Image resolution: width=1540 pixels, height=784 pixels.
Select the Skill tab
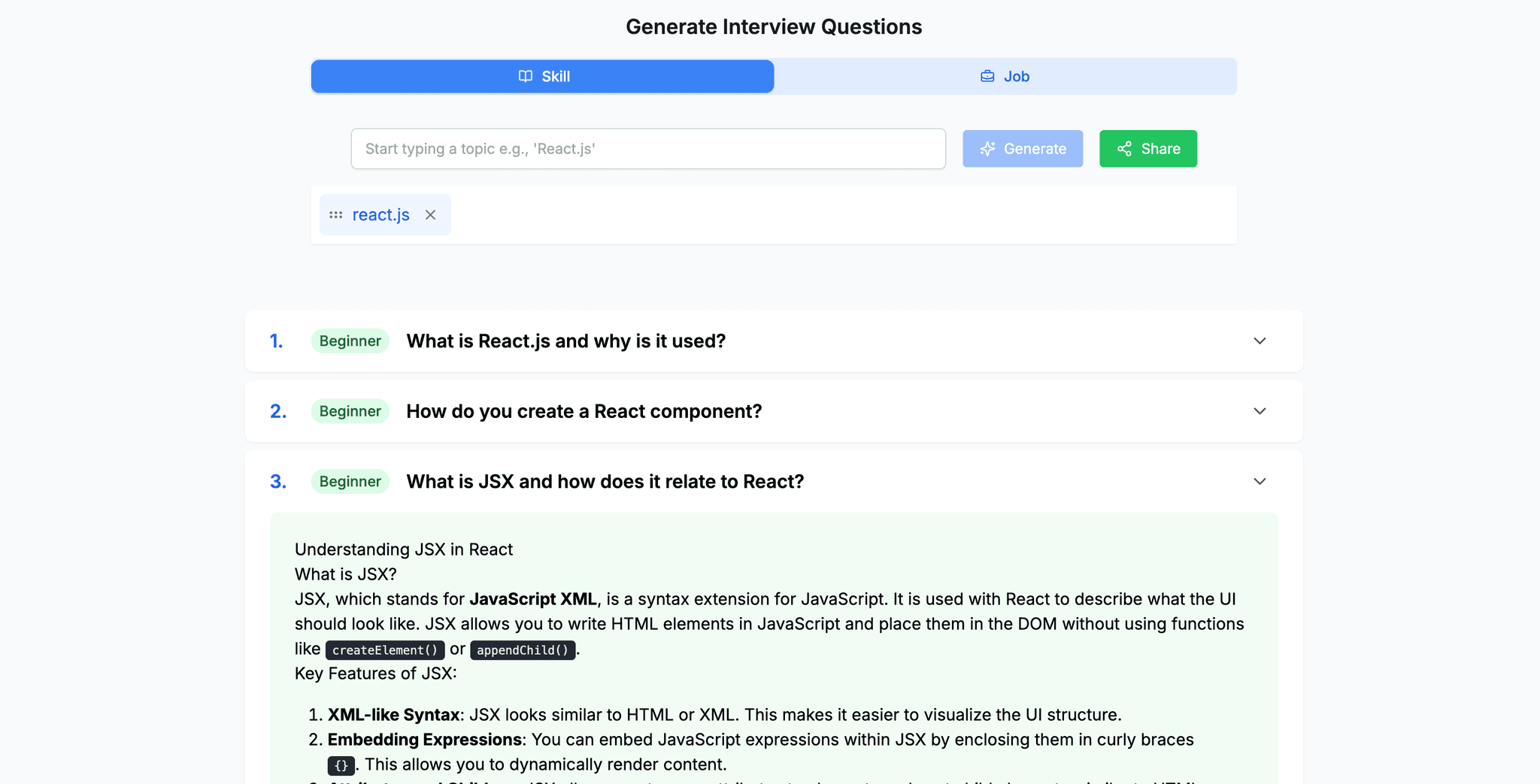tap(542, 76)
